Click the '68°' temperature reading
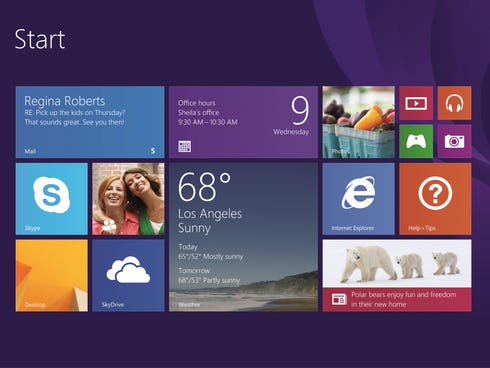 pyautogui.click(x=204, y=187)
